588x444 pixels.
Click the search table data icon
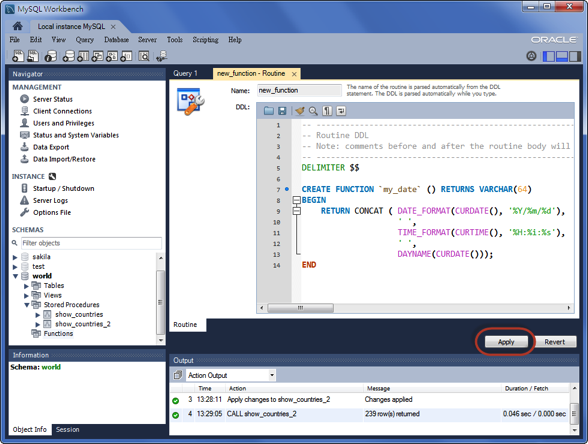pos(144,56)
